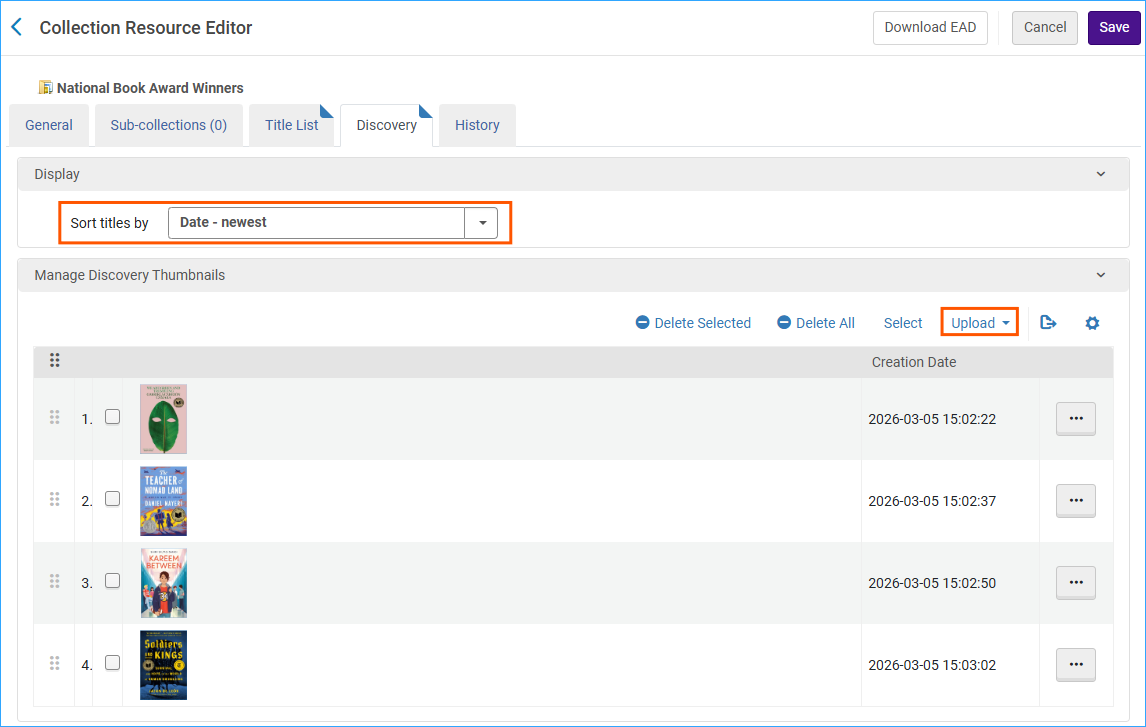Image resolution: width=1146 pixels, height=727 pixels.
Task: Check the checkbox for thumbnail row 2
Action: (x=112, y=498)
